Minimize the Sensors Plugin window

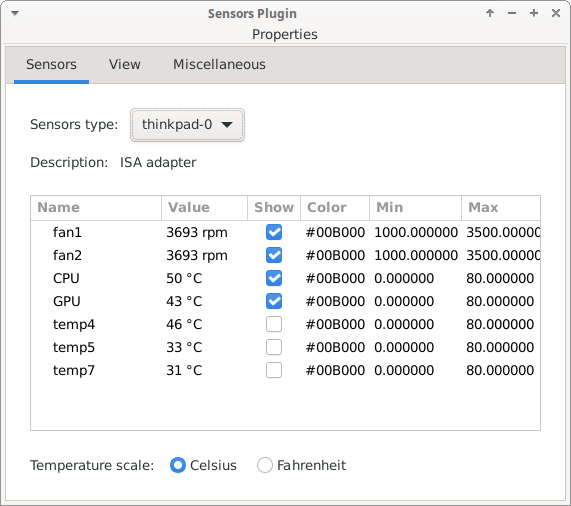[x=512, y=13]
